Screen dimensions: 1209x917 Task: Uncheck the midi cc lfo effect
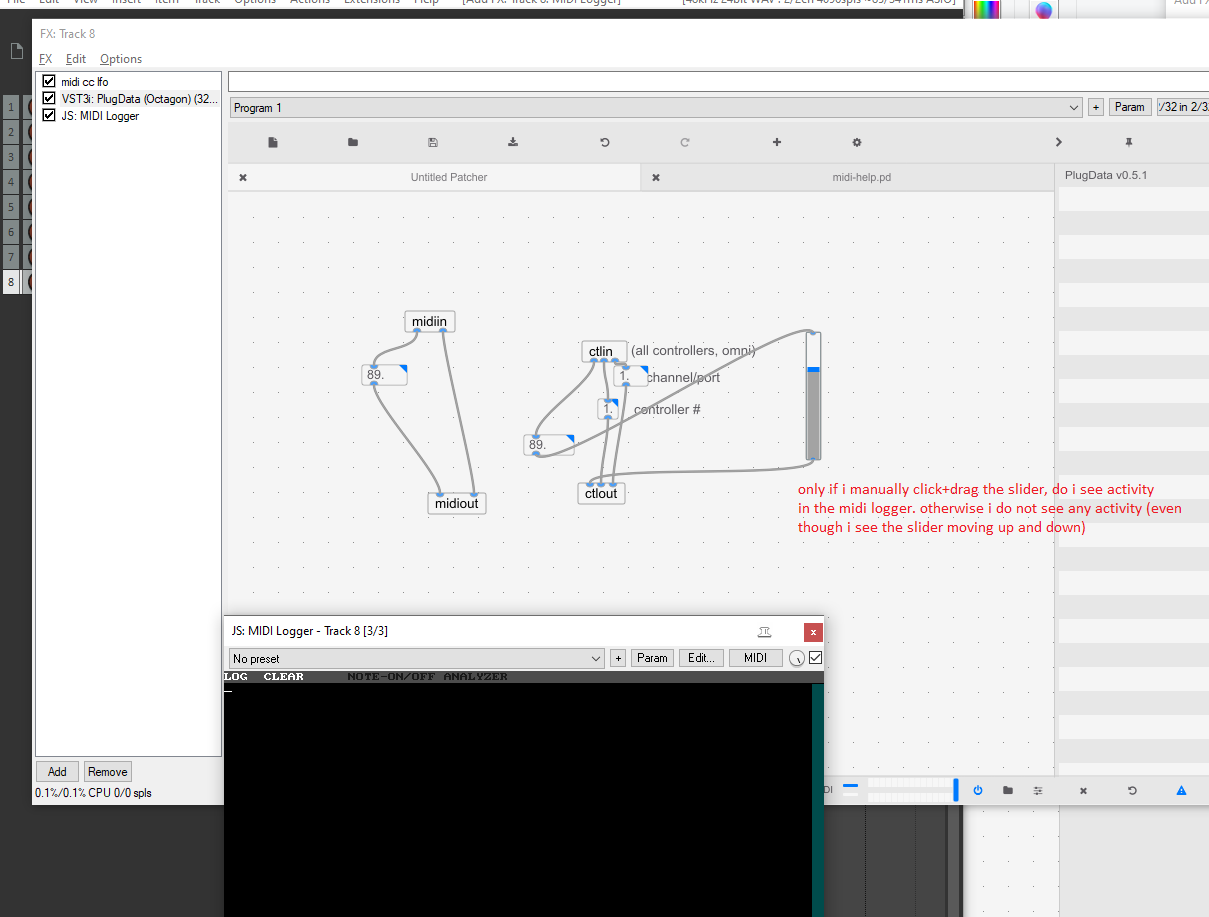tap(48, 81)
